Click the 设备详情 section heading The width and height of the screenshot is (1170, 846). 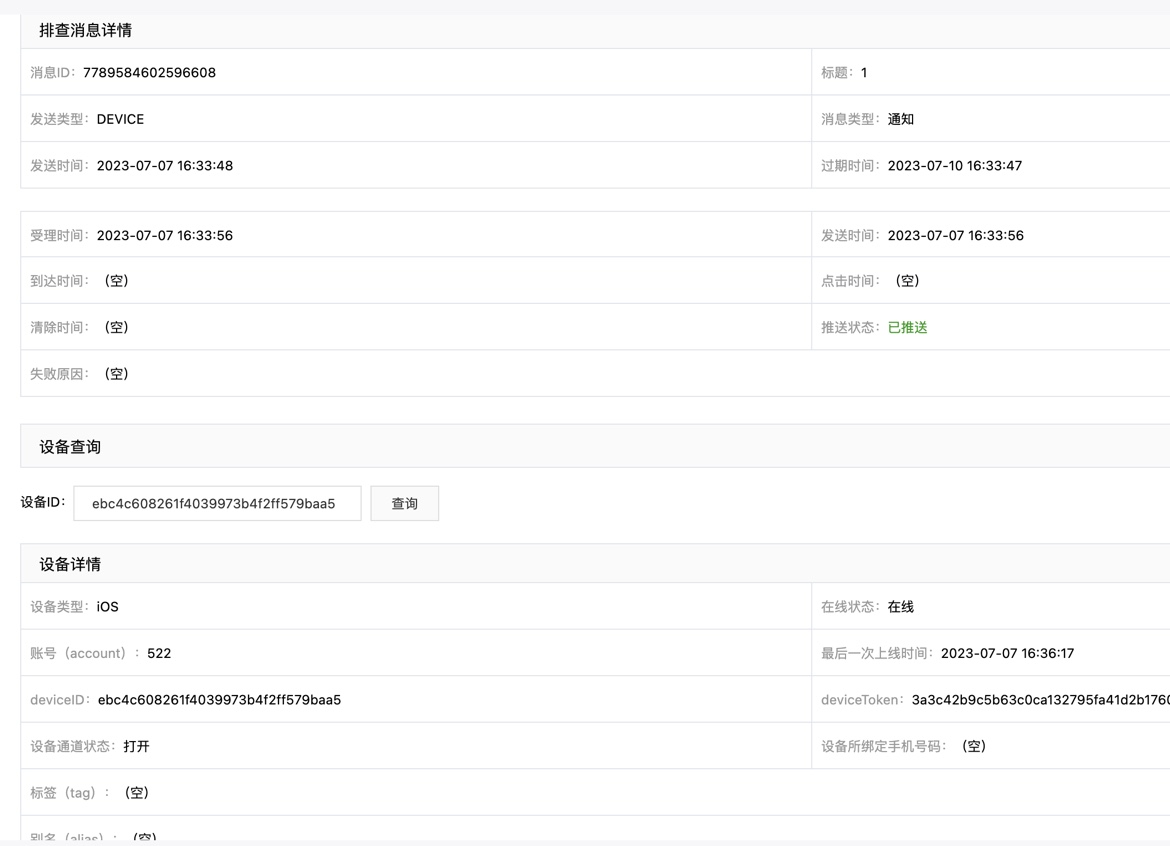[70, 564]
